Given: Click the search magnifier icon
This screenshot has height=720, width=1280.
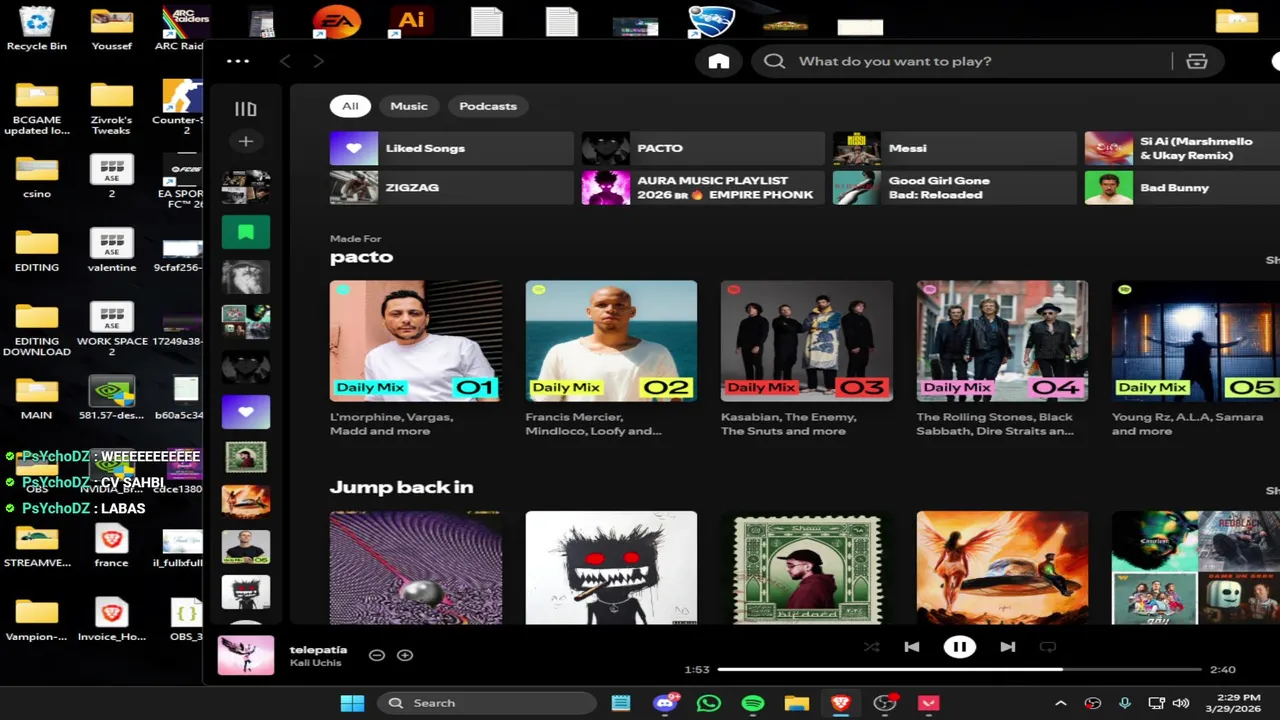Looking at the screenshot, I should pos(774,61).
